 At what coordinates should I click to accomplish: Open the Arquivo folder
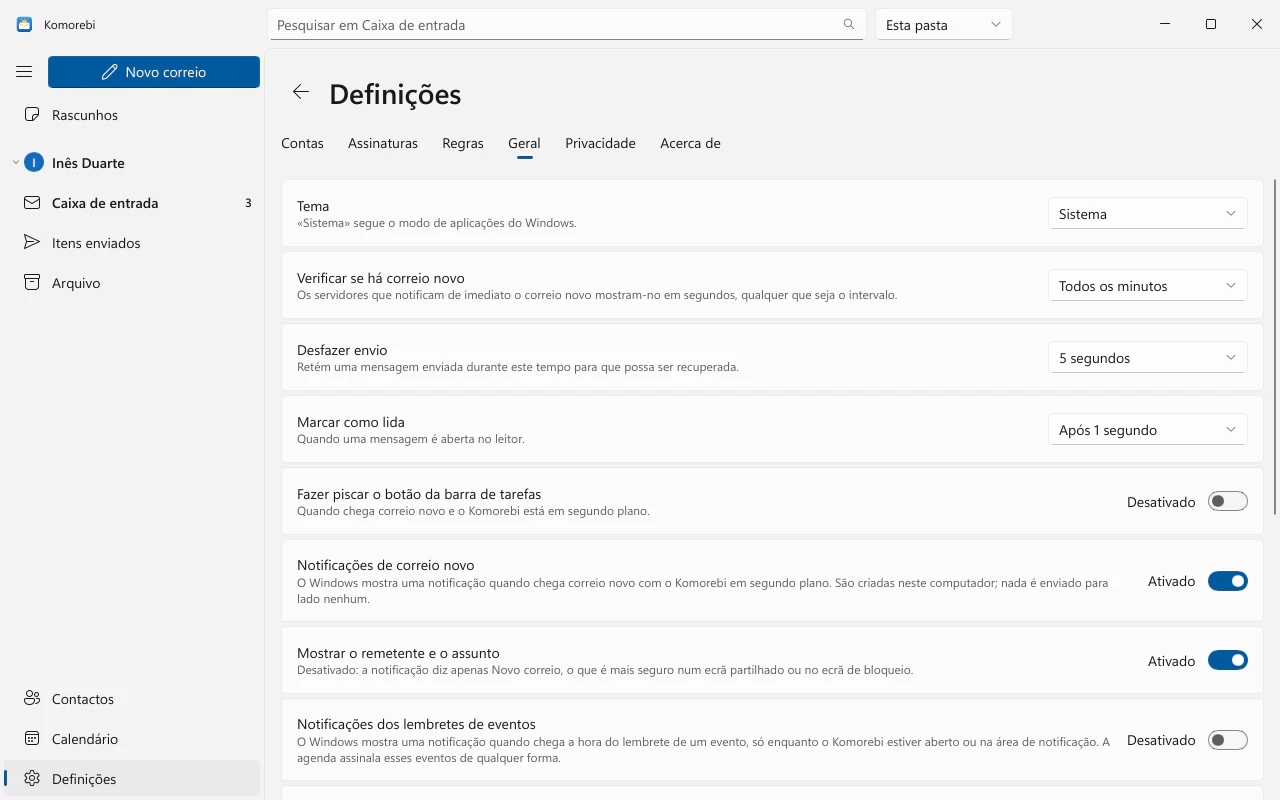(x=132, y=283)
